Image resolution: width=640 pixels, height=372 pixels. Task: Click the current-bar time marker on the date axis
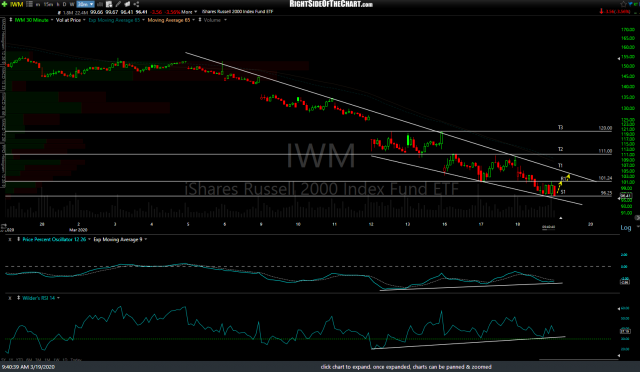coord(548,227)
